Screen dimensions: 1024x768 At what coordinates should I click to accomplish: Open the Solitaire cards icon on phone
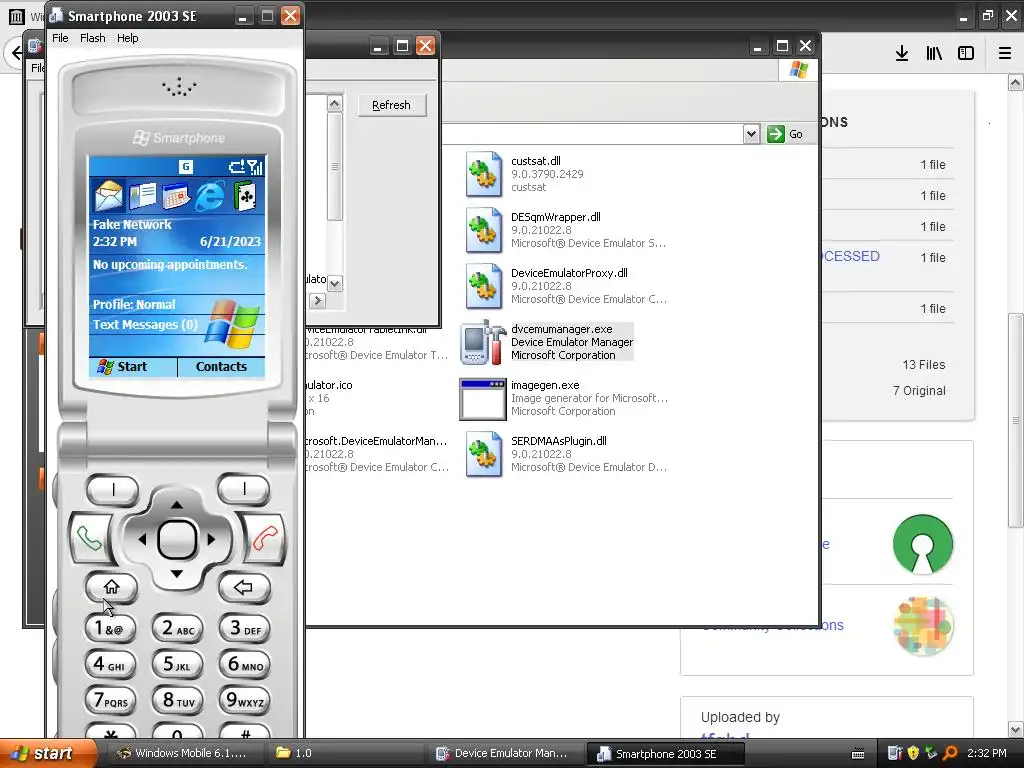tap(244, 195)
